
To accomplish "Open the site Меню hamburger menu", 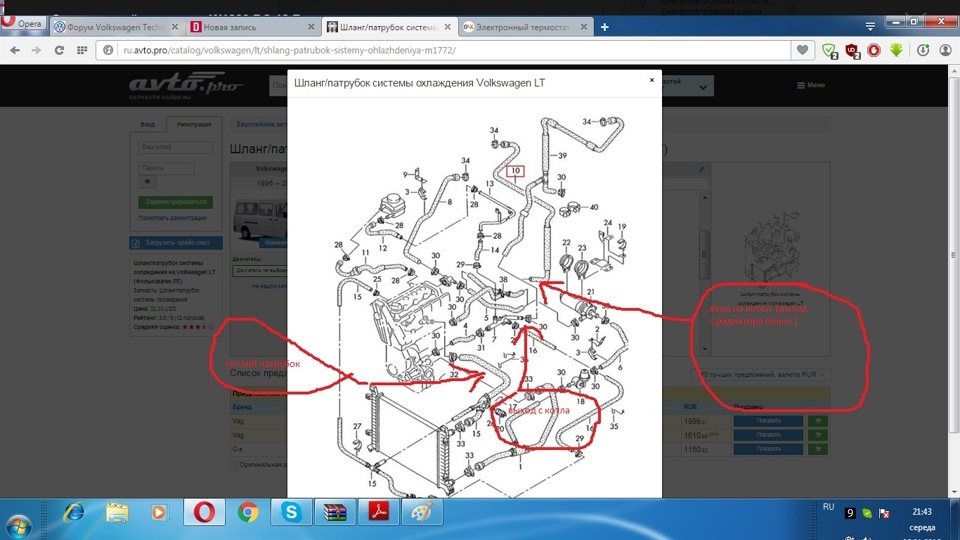I will click(x=811, y=85).
